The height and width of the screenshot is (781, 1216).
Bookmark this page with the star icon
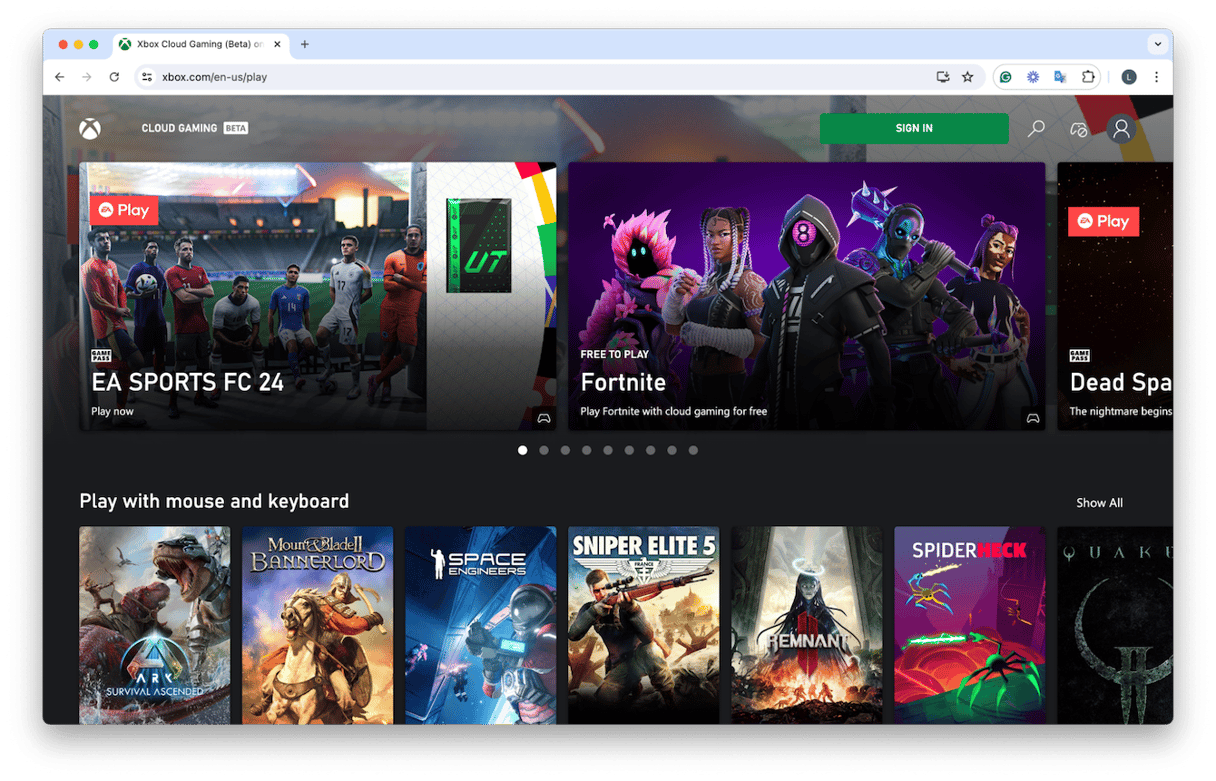(967, 77)
